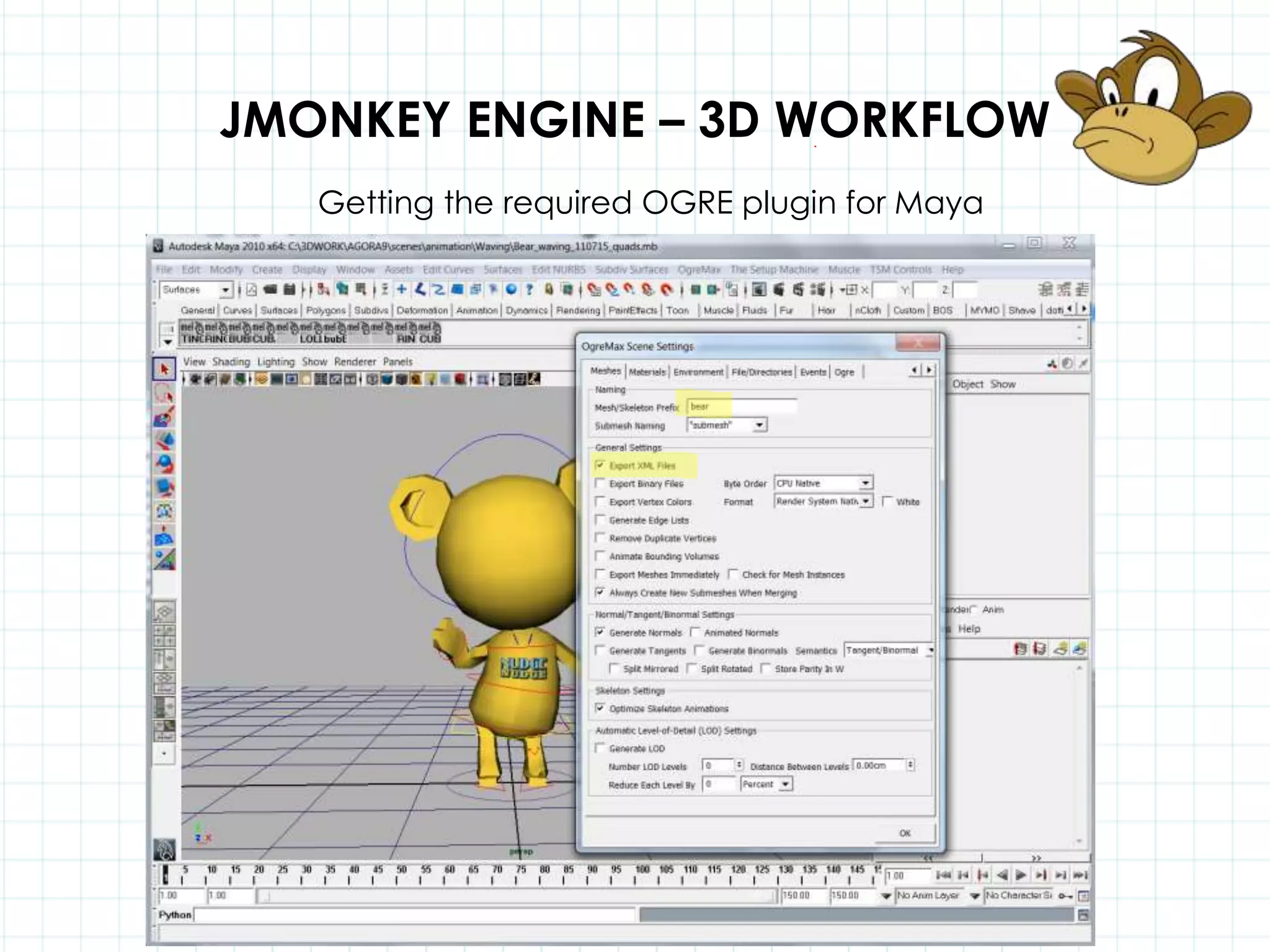
Task: Select the Lasso tool below the Select arrow
Action: (165, 393)
